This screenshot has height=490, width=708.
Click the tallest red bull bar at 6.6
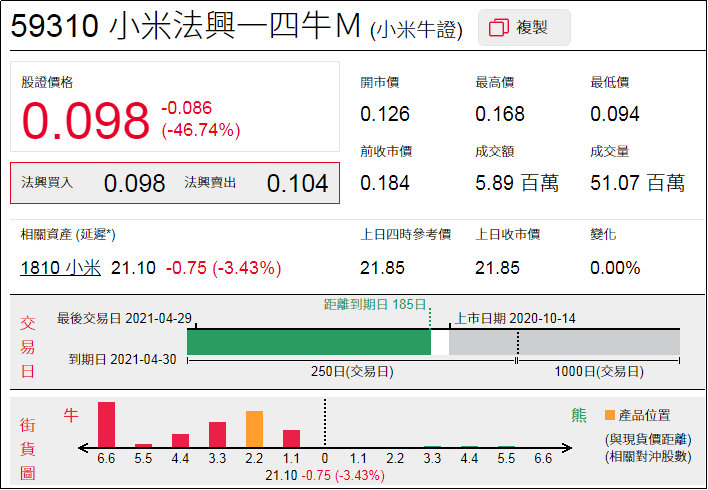pos(107,425)
